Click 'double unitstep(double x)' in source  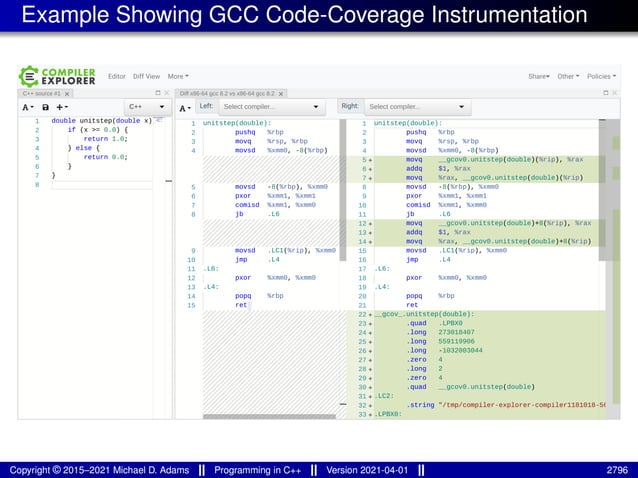(101, 121)
